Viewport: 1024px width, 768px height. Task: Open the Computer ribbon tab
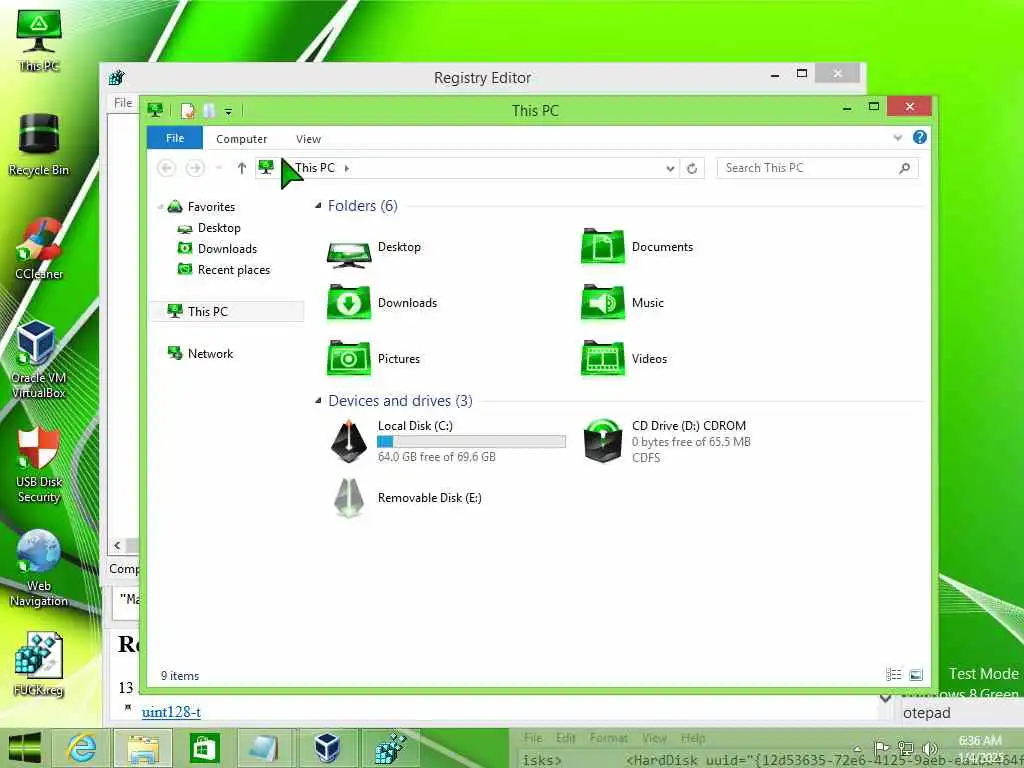[x=242, y=138]
